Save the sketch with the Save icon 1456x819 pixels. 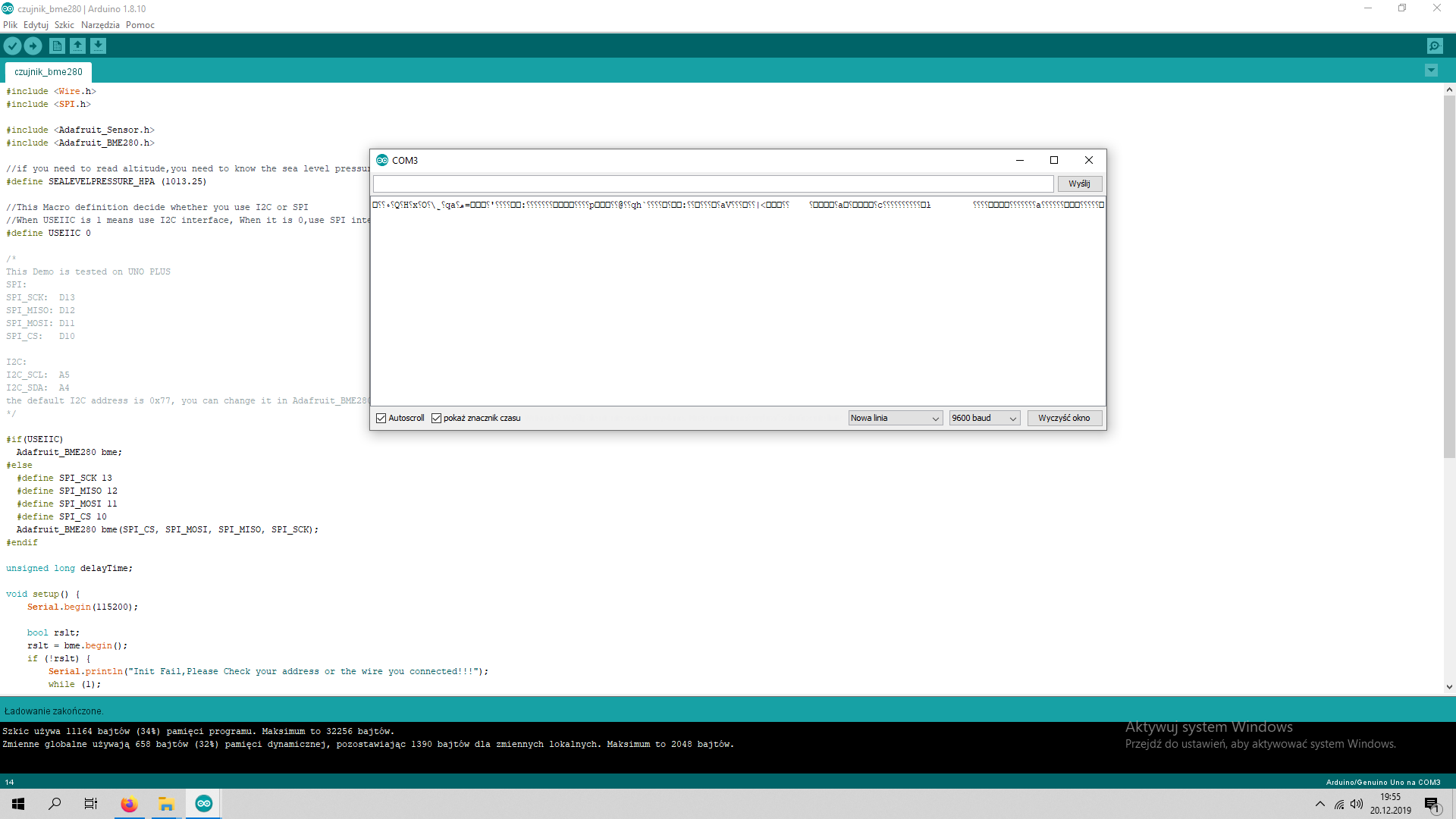coord(98,46)
